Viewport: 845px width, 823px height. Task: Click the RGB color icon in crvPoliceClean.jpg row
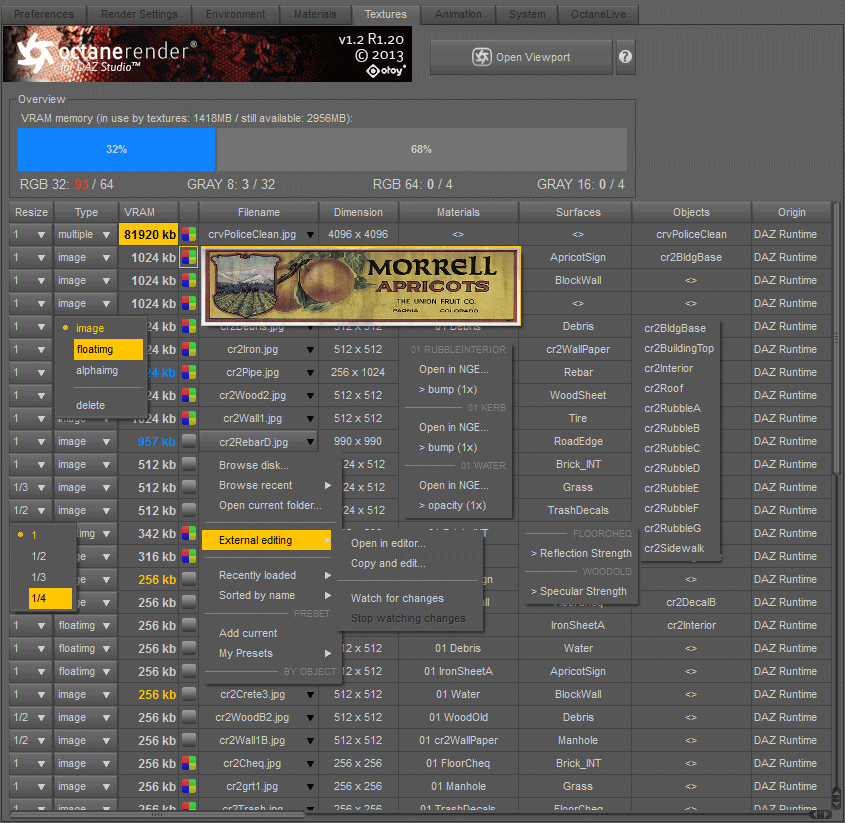(189, 234)
